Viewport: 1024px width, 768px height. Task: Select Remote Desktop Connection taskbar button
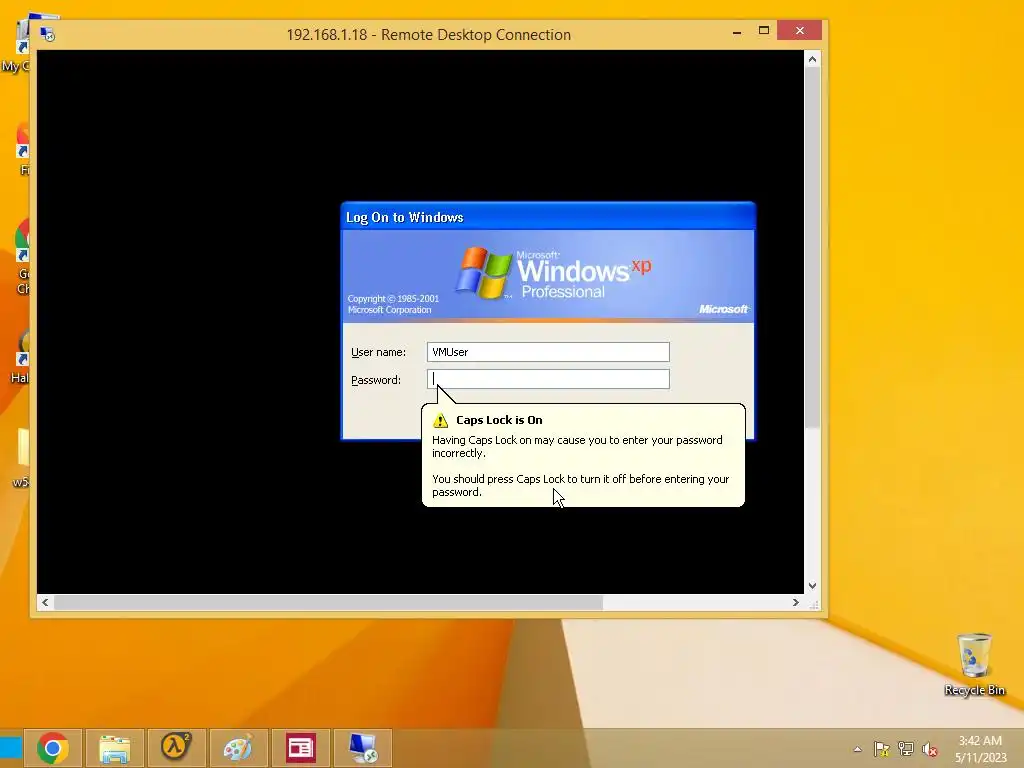point(362,748)
